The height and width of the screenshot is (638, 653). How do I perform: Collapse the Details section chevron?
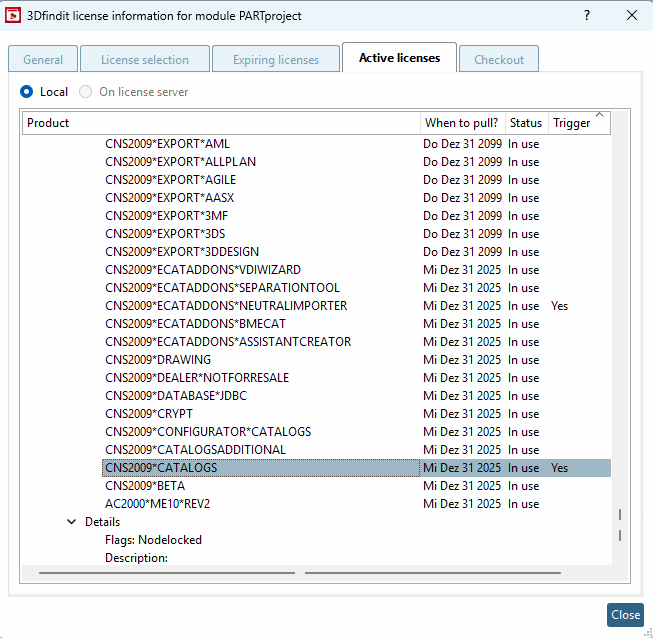tap(72, 522)
